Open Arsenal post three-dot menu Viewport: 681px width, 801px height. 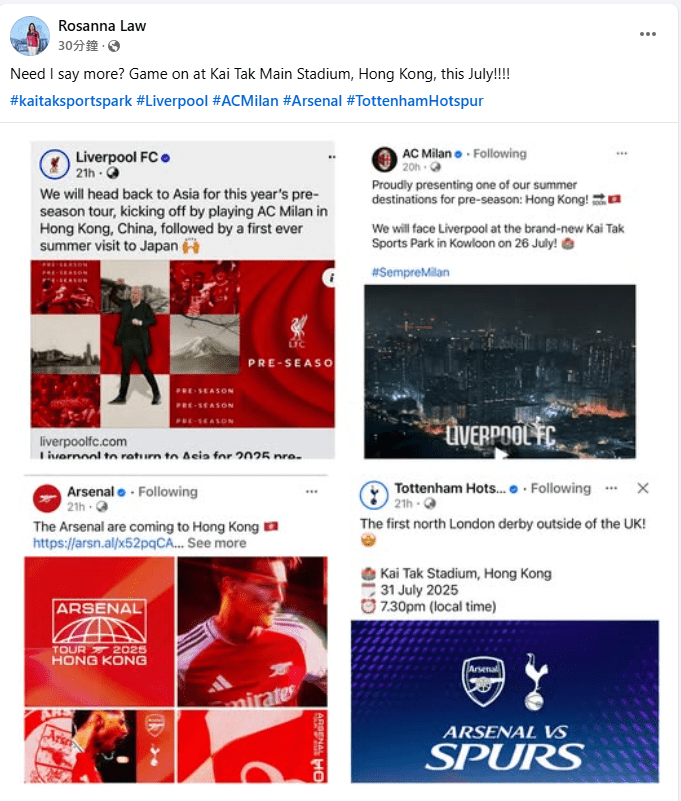click(x=311, y=492)
